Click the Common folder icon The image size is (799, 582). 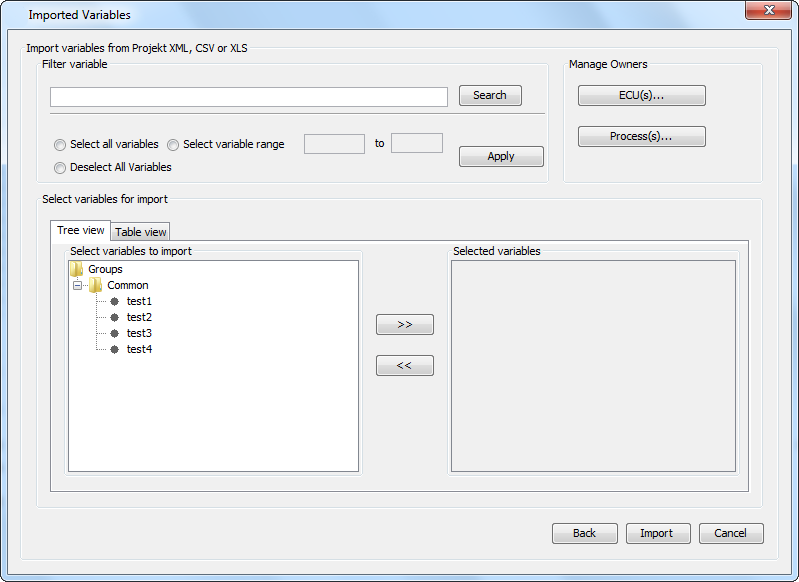point(95,285)
